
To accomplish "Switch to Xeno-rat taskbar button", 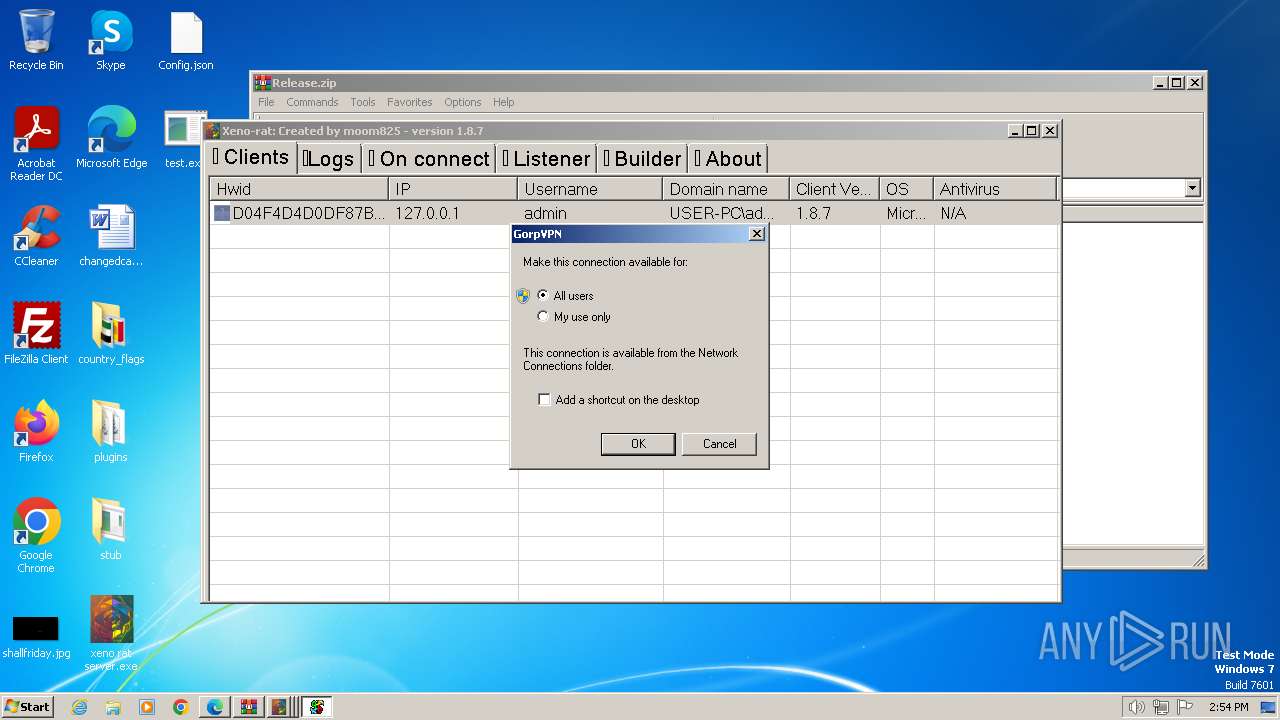I will click(x=282, y=707).
